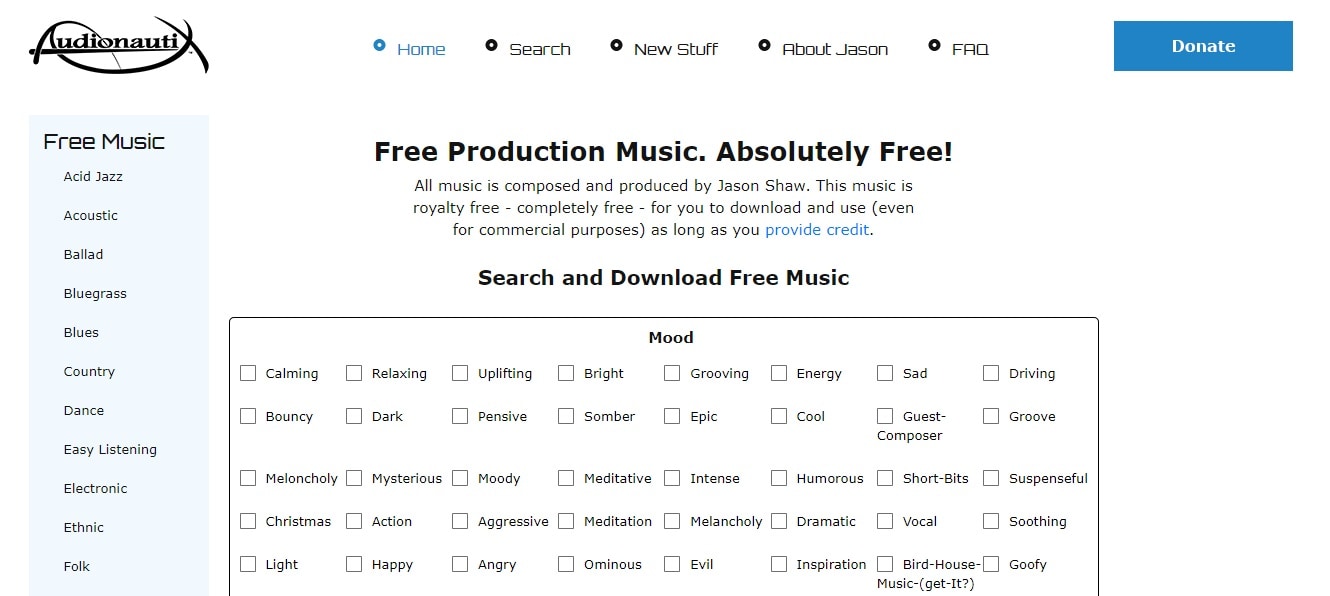The width and height of the screenshot is (1330, 596).
Task: Enable the Calming mood checkbox
Action: (x=248, y=373)
